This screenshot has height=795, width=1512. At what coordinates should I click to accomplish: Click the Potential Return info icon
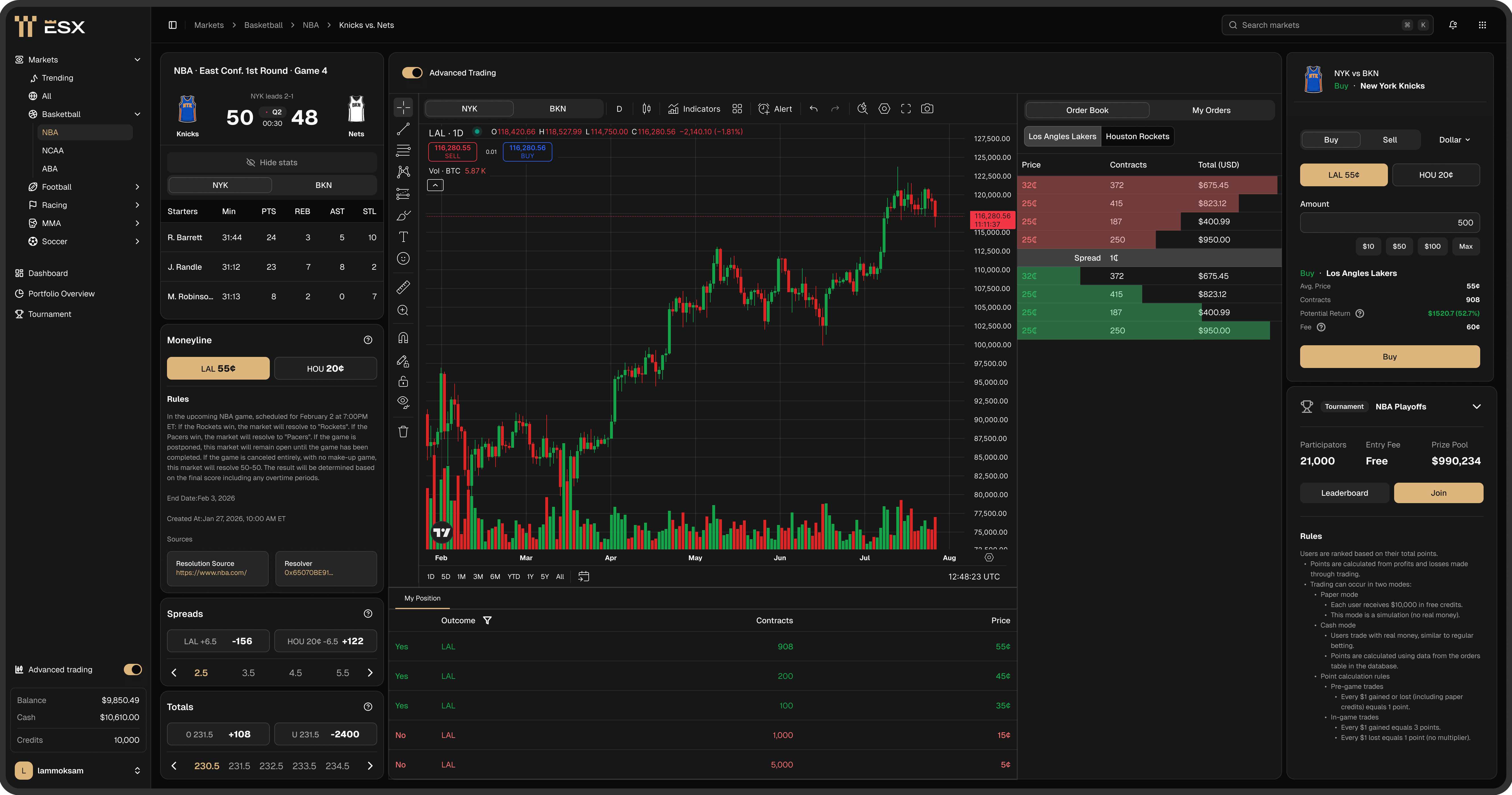pyautogui.click(x=1359, y=313)
